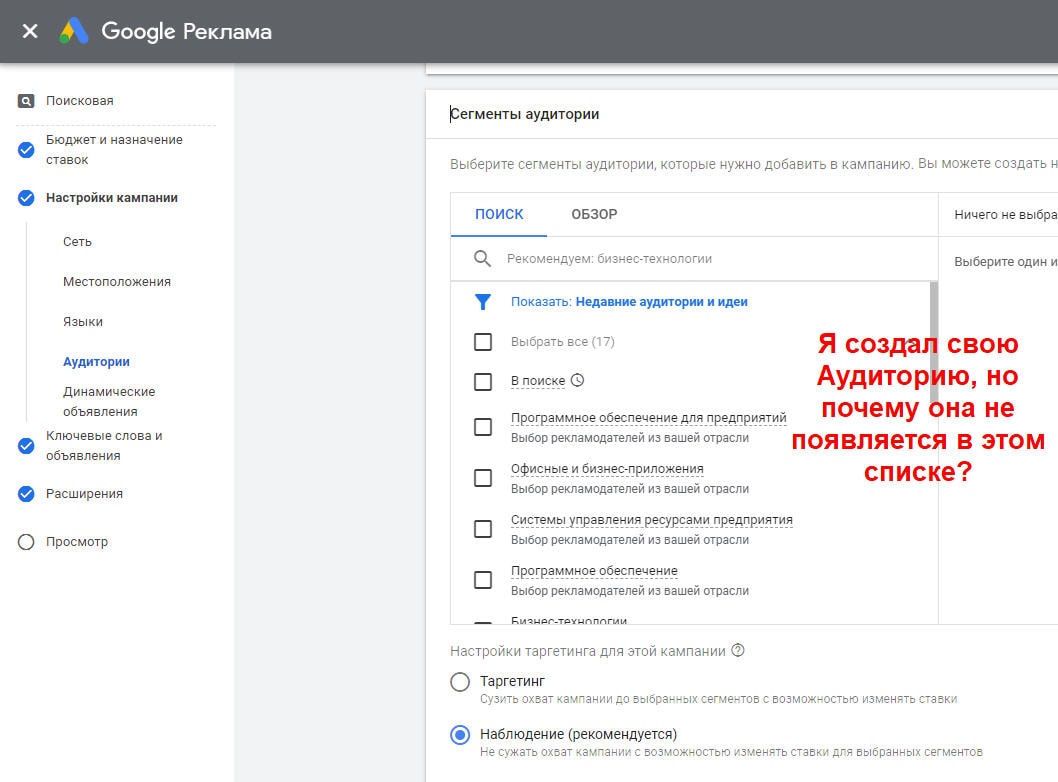The width and height of the screenshot is (1058, 782).
Task: Click the Google Ads logo icon
Action: (74, 31)
